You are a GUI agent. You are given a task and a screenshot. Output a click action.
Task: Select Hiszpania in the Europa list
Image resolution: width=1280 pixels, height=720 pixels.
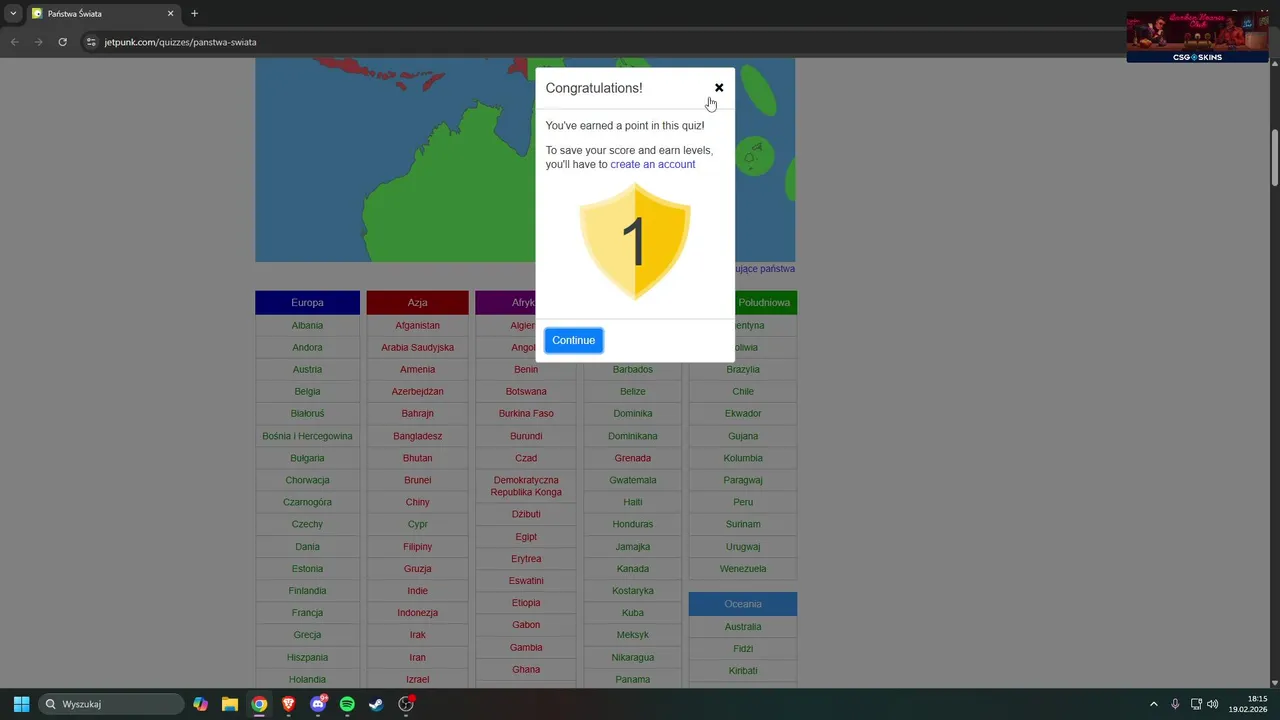click(307, 657)
